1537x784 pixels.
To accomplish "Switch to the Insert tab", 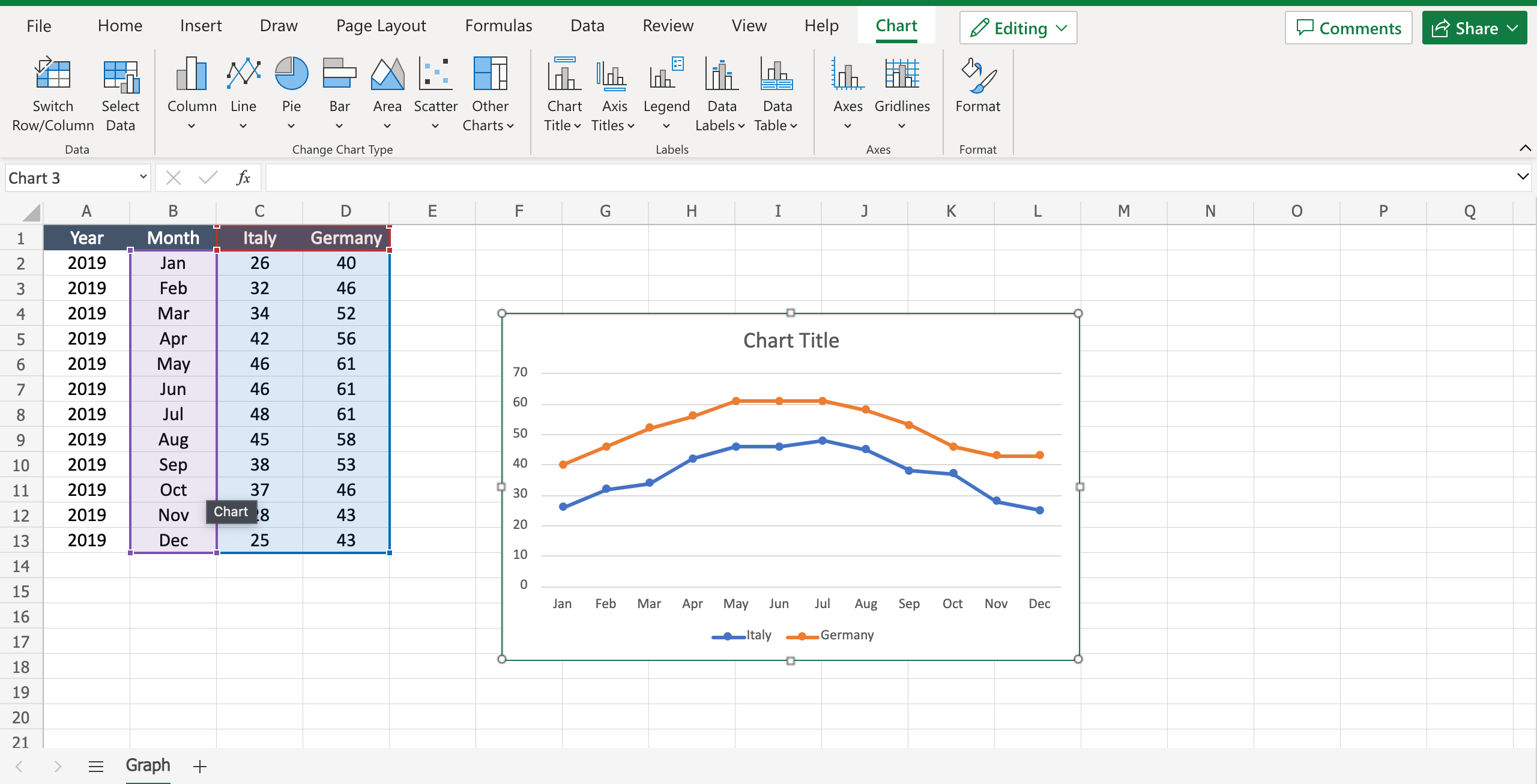I will [x=201, y=26].
